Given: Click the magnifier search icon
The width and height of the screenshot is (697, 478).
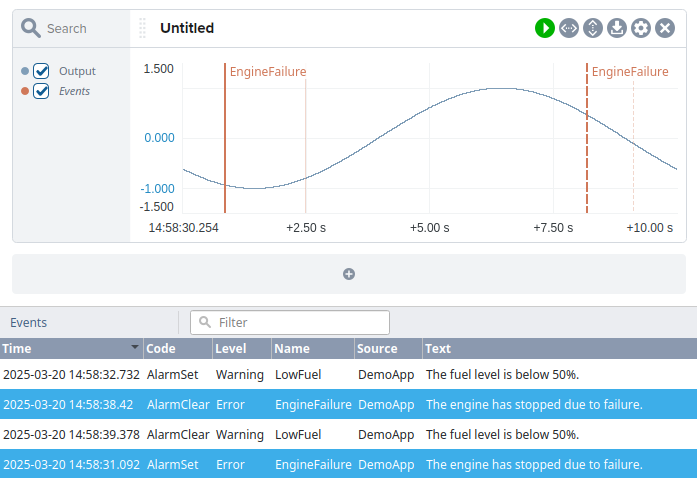Looking at the screenshot, I should tap(31, 28).
